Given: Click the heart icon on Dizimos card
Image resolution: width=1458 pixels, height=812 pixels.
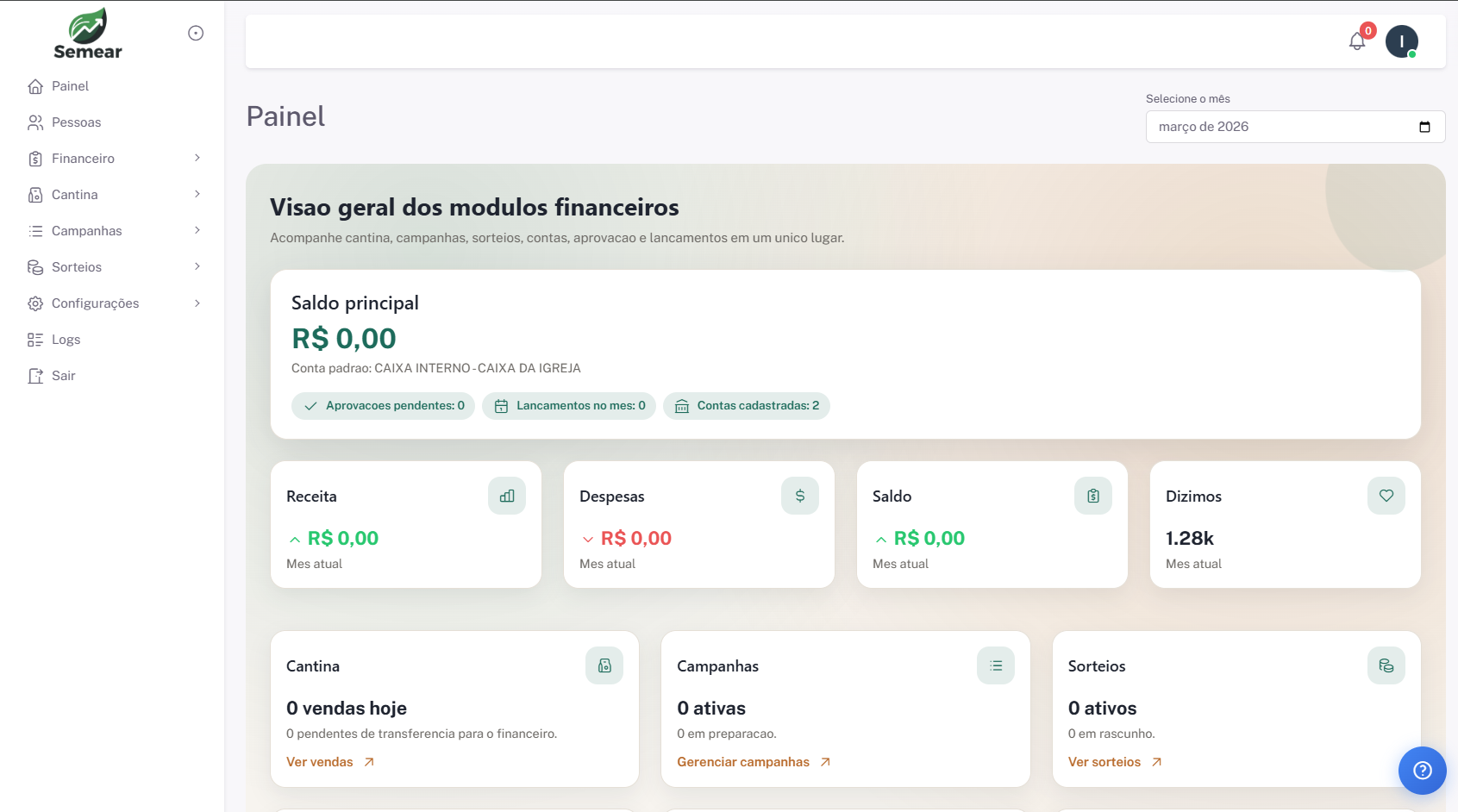Looking at the screenshot, I should click(x=1386, y=496).
